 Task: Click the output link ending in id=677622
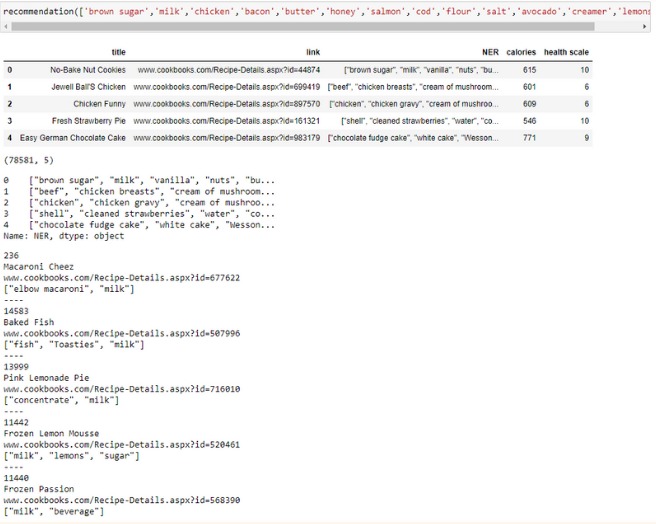coord(122,278)
